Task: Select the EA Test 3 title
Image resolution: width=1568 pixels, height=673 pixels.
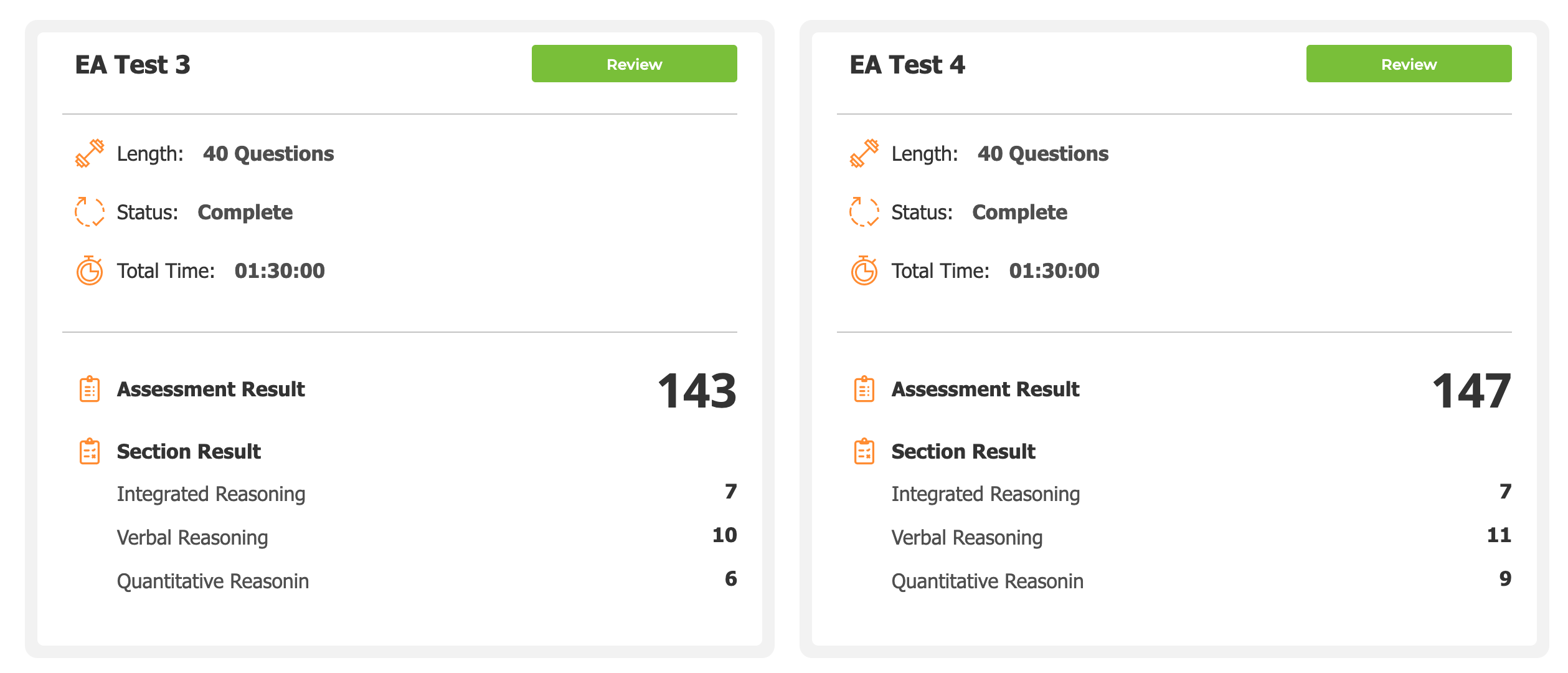Action: 133,65
